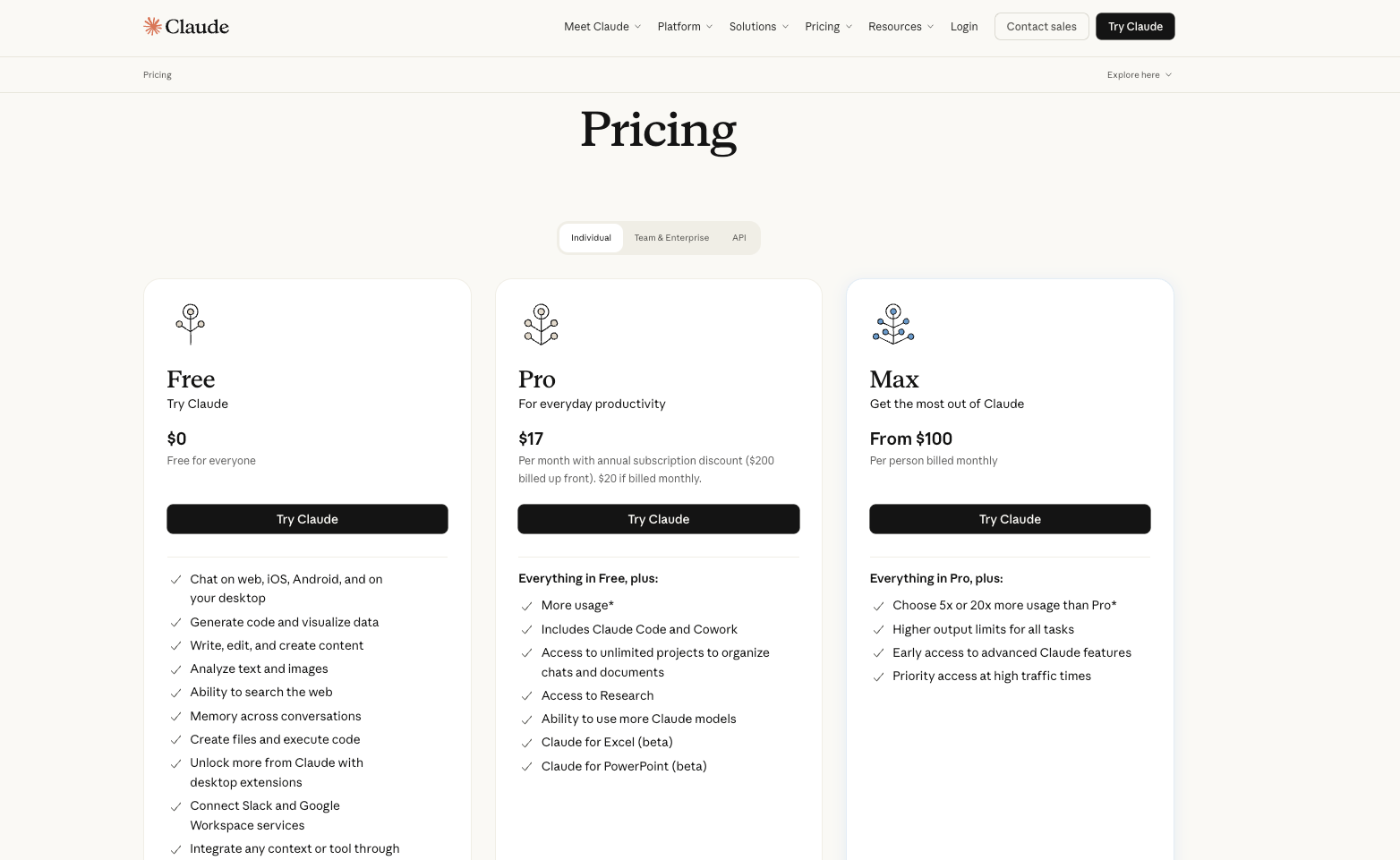Select the Individual pricing option
This screenshot has height=860, width=1400.
click(x=590, y=237)
